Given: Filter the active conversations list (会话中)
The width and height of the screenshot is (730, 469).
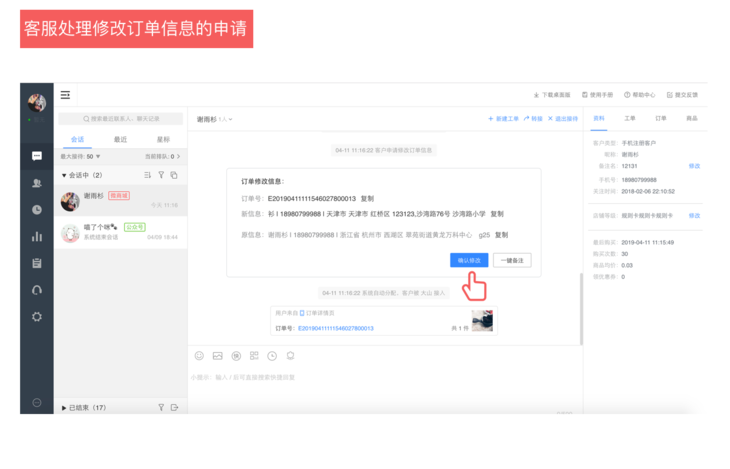Looking at the screenshot, I should 161,175.
